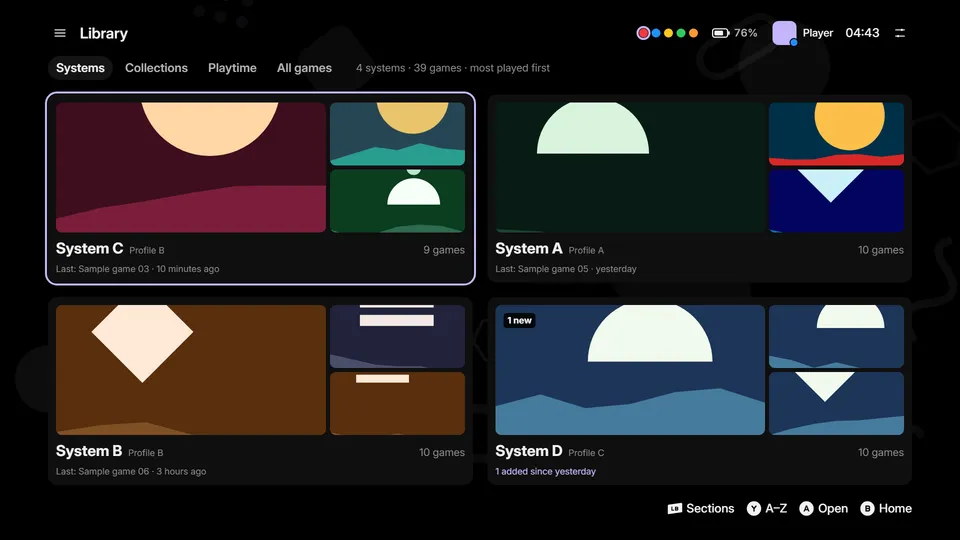Select System C green dome thumbnail
This screenshot has width=960, height=540.
pyautogui.click(x=397, y=201)
